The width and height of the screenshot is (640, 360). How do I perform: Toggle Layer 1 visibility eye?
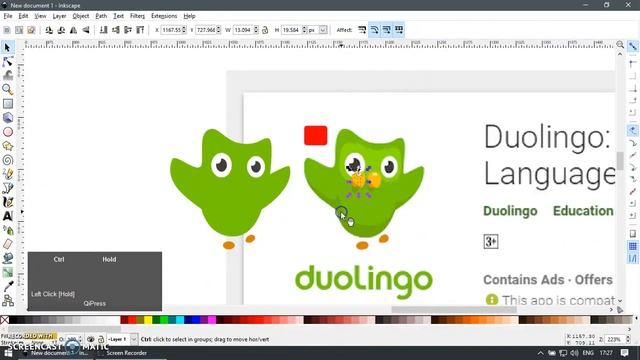point(91,339)
